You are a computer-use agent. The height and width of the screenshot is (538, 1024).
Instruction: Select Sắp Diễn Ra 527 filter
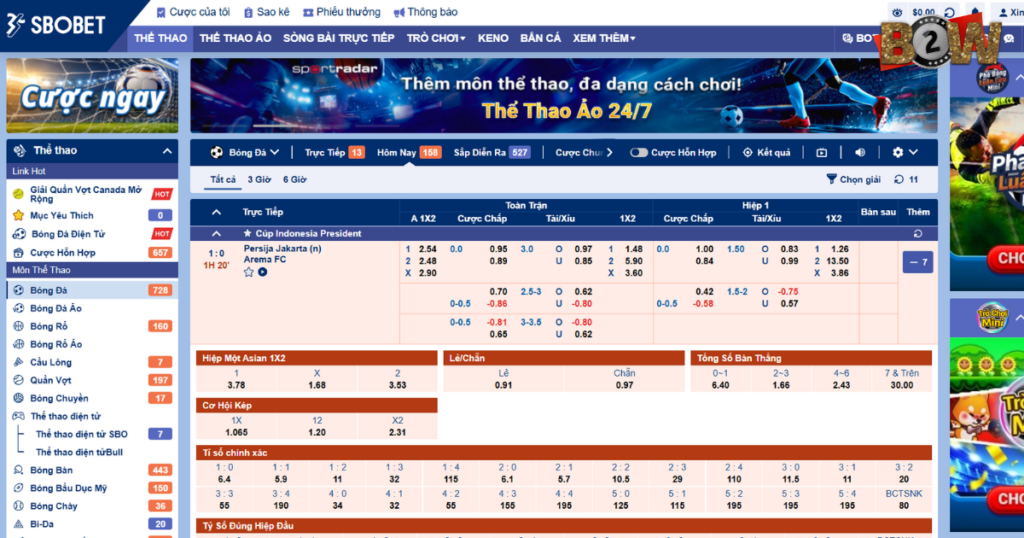(491, 153)
